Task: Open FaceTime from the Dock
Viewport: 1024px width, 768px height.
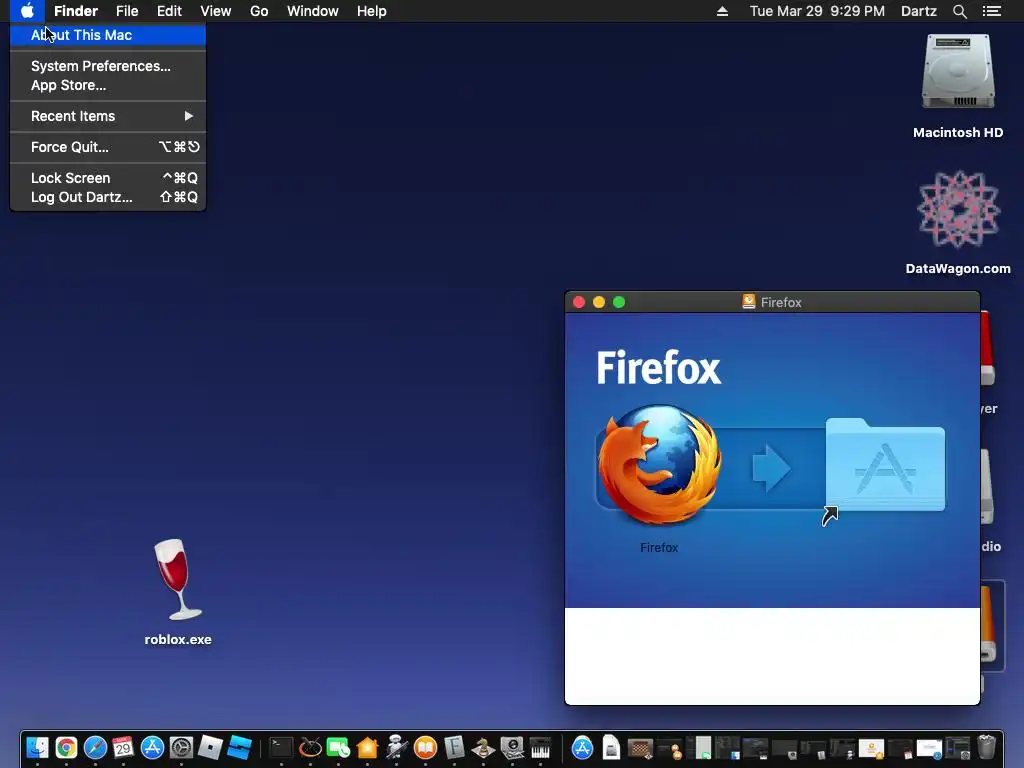Action: coord(338,747)
